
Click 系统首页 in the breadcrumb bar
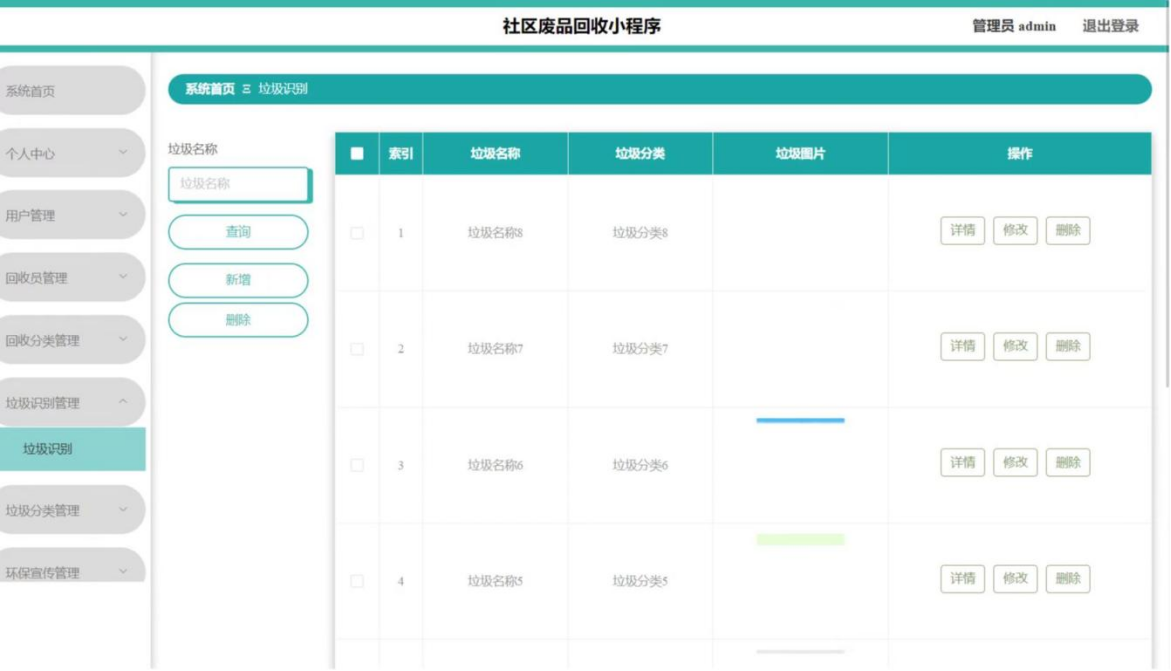(x=210, y=89)
